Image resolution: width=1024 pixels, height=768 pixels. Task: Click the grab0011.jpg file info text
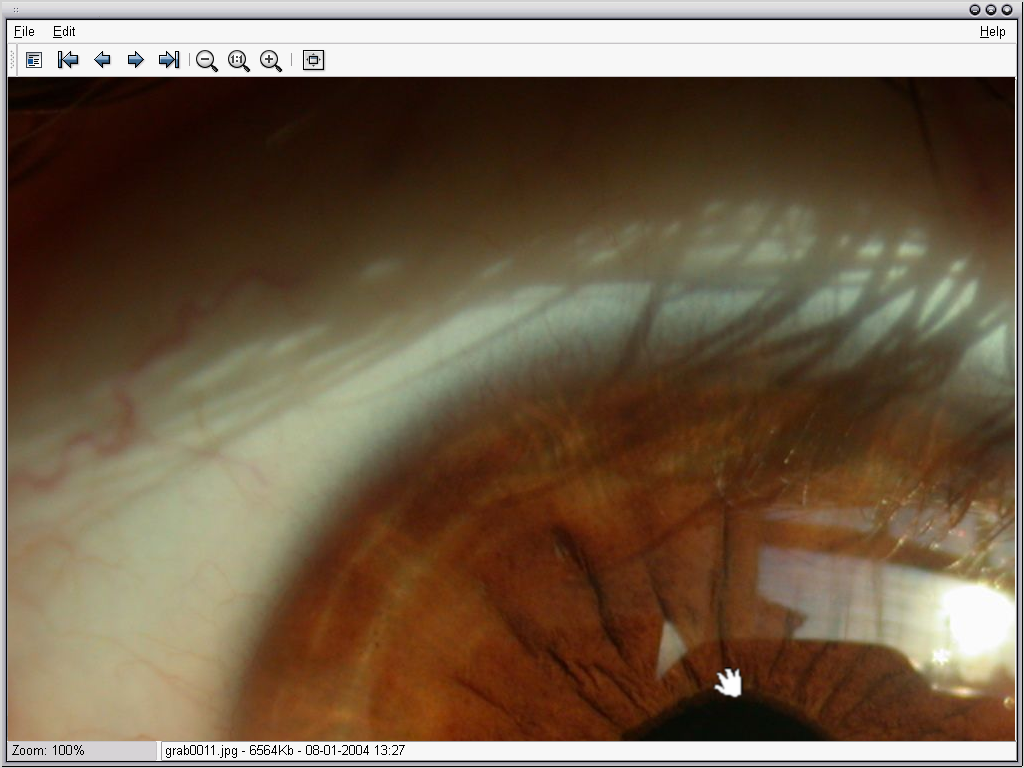point(285,750)
